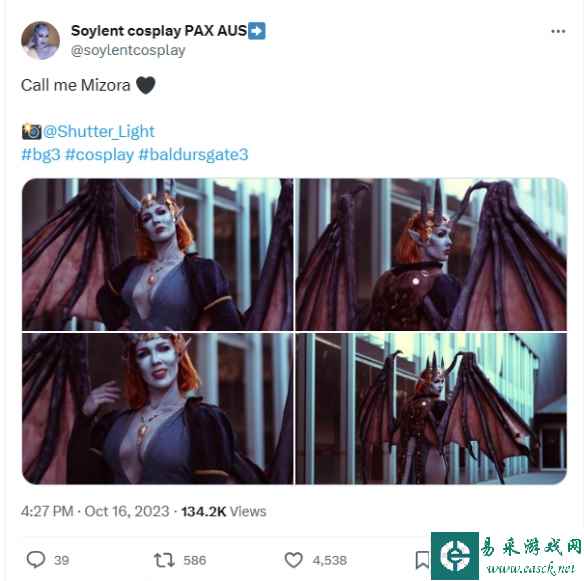Open top-left photo of front pose
This screenshot has width=584, height=581.
[158, 254]
